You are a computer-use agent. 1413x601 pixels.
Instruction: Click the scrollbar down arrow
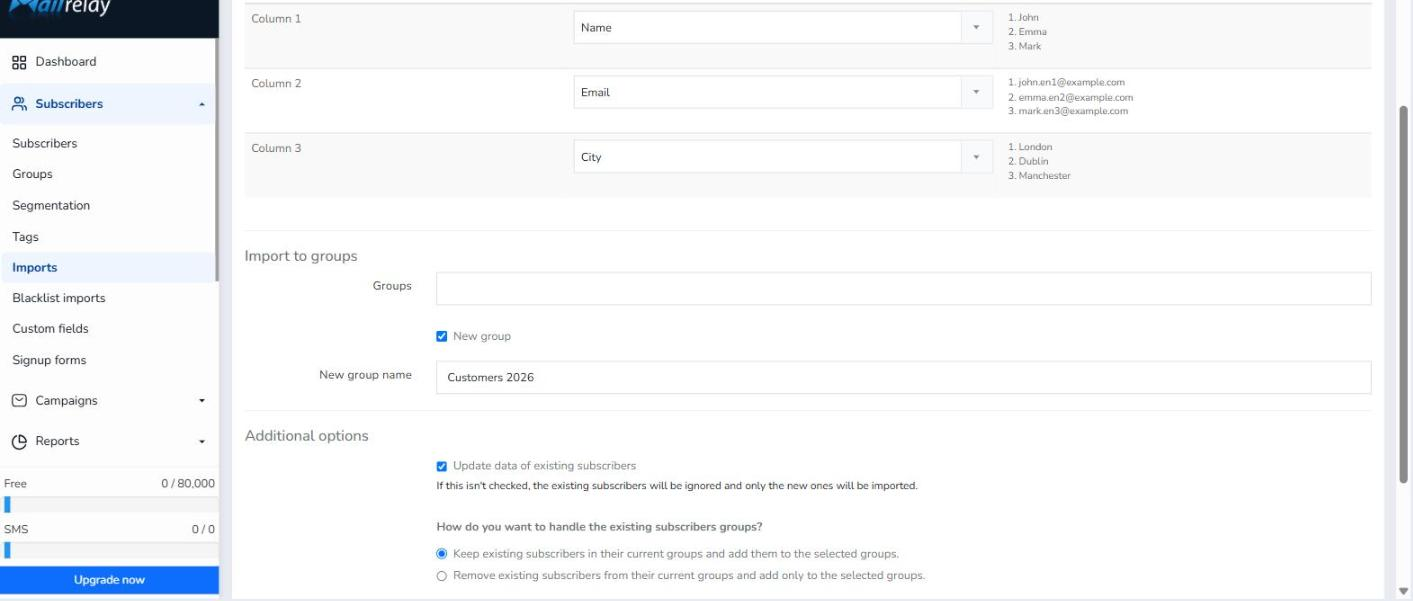1403,591
